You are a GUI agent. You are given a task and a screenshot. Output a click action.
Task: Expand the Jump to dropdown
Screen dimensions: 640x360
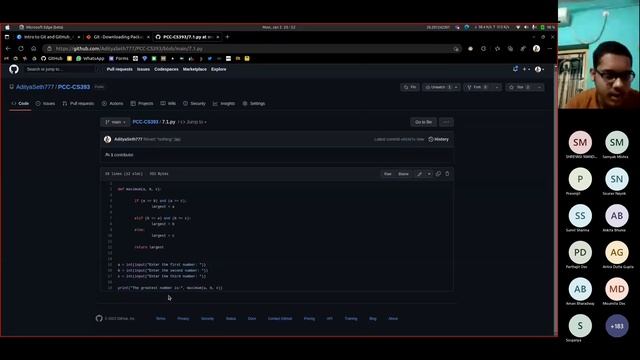(x=197, y=122)
